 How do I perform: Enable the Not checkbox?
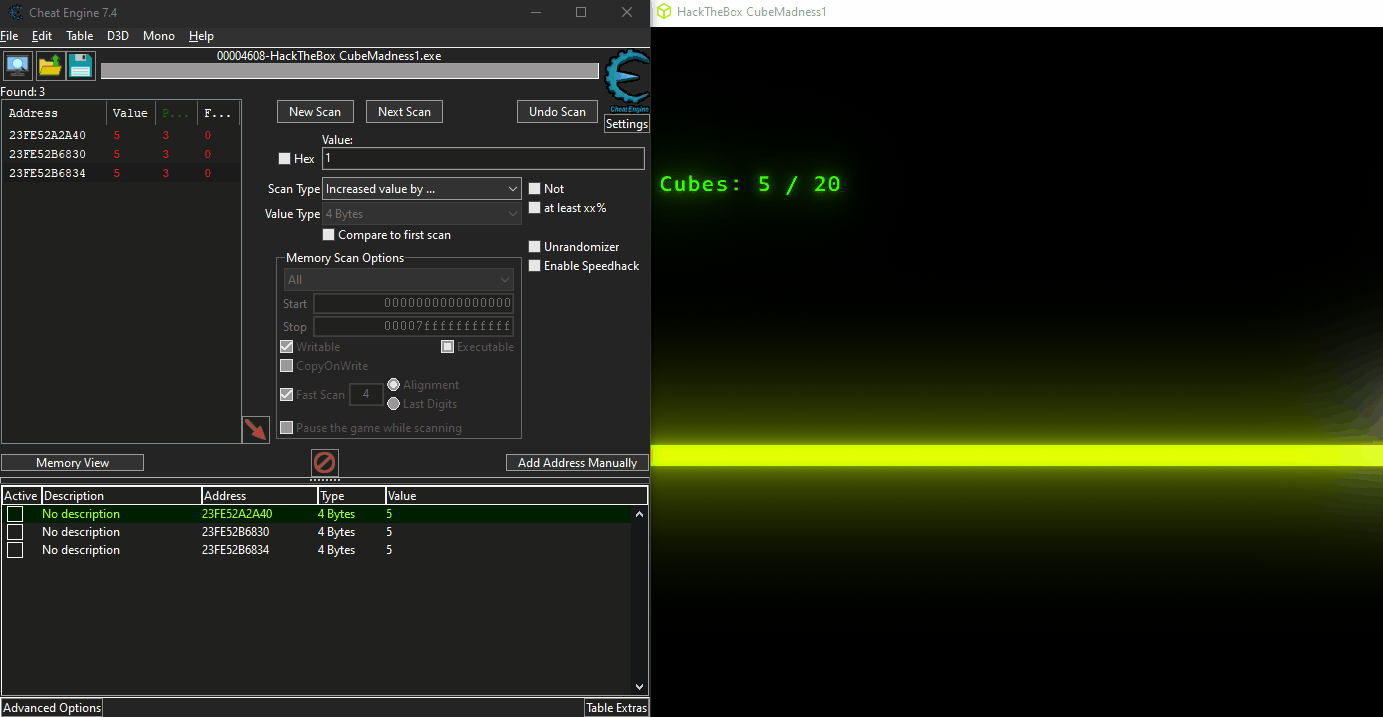click(x=535, y=189)
